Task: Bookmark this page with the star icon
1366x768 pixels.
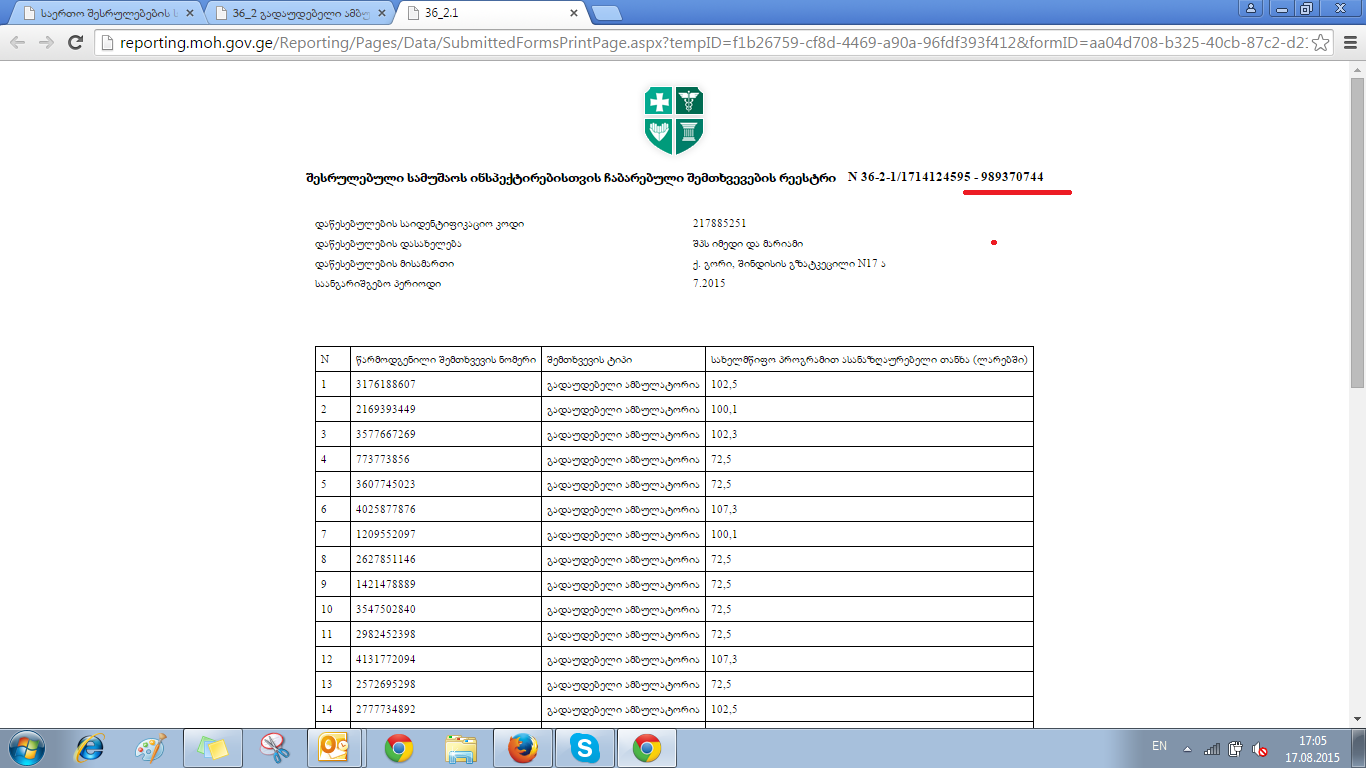Action: click(1321, 43)
